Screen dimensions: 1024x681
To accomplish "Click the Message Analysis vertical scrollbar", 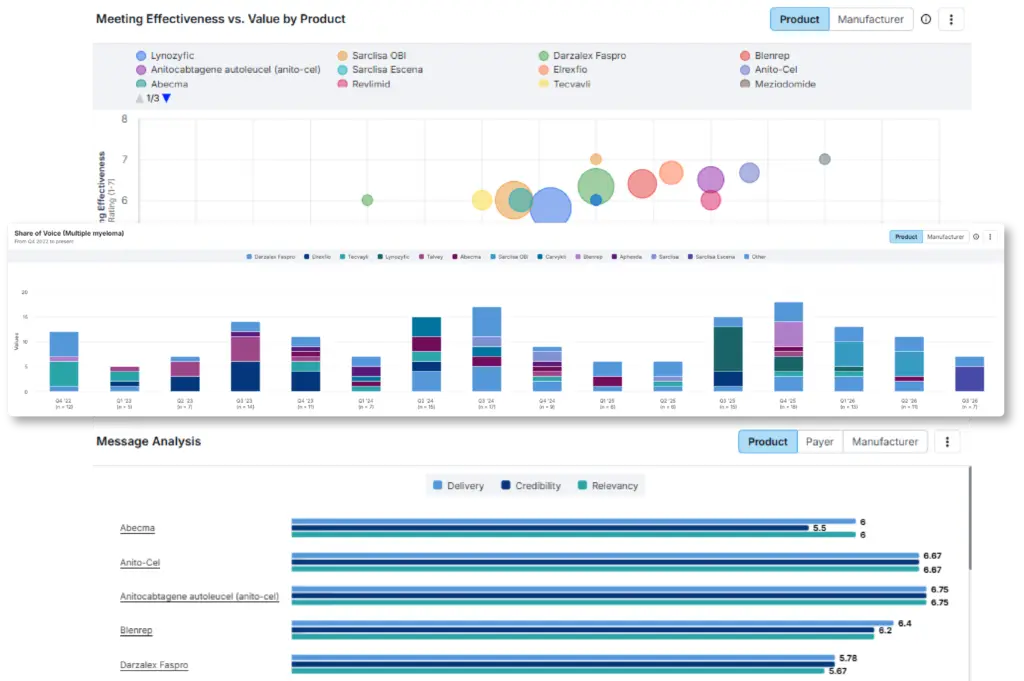I will 970,517.
